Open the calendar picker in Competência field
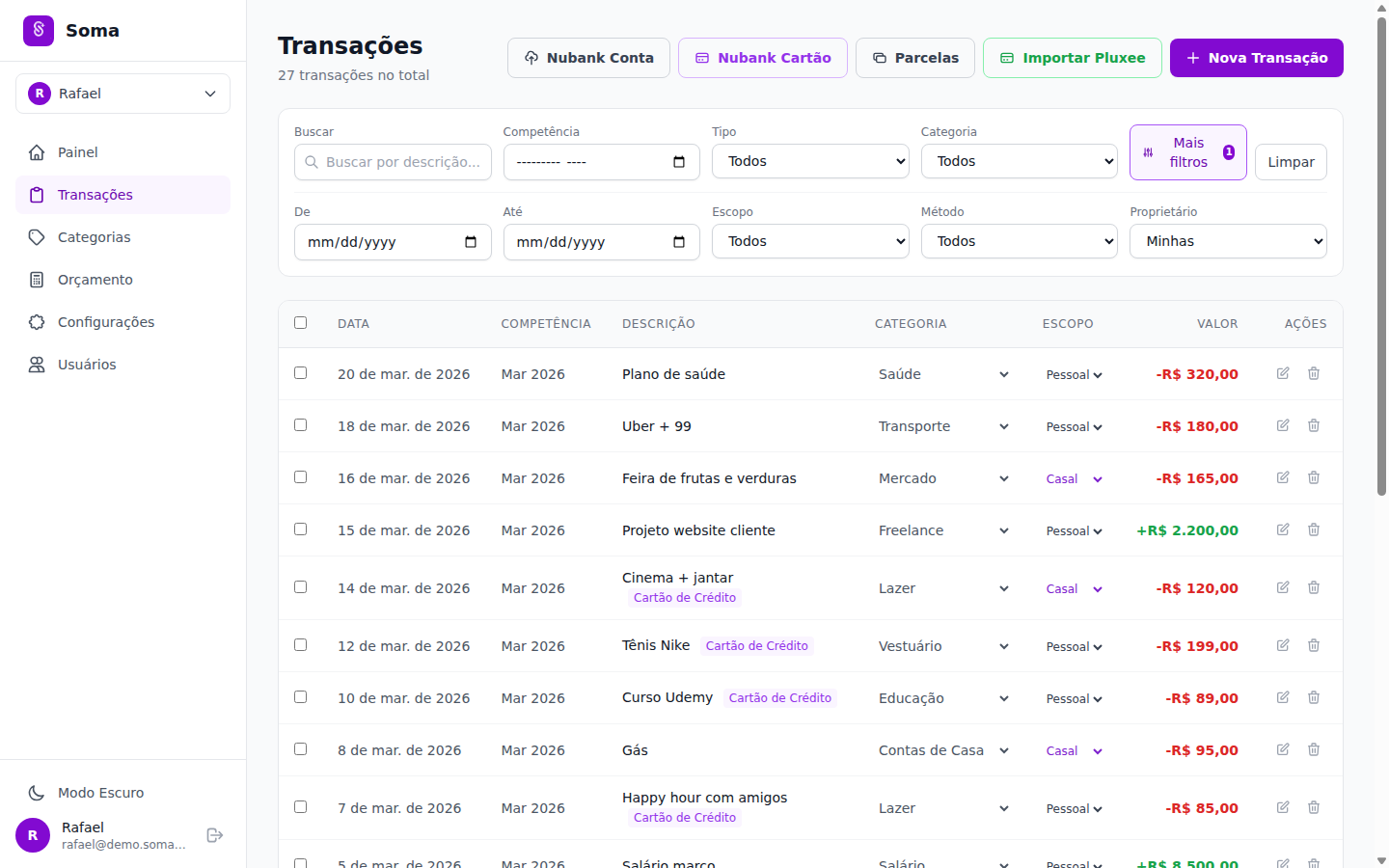This screenshot has width=1389, height=868. point(679,162)
